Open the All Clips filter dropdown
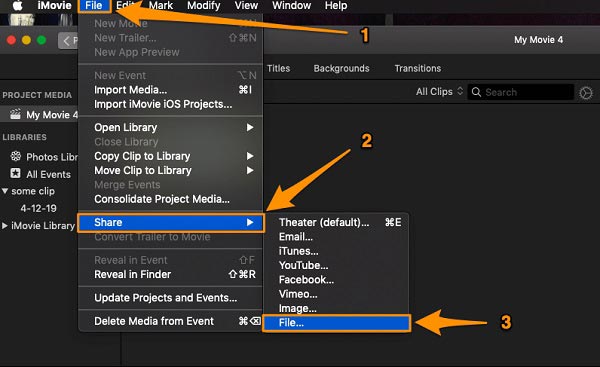The width and height of the screenshot is (600, 367). point(439,92)
